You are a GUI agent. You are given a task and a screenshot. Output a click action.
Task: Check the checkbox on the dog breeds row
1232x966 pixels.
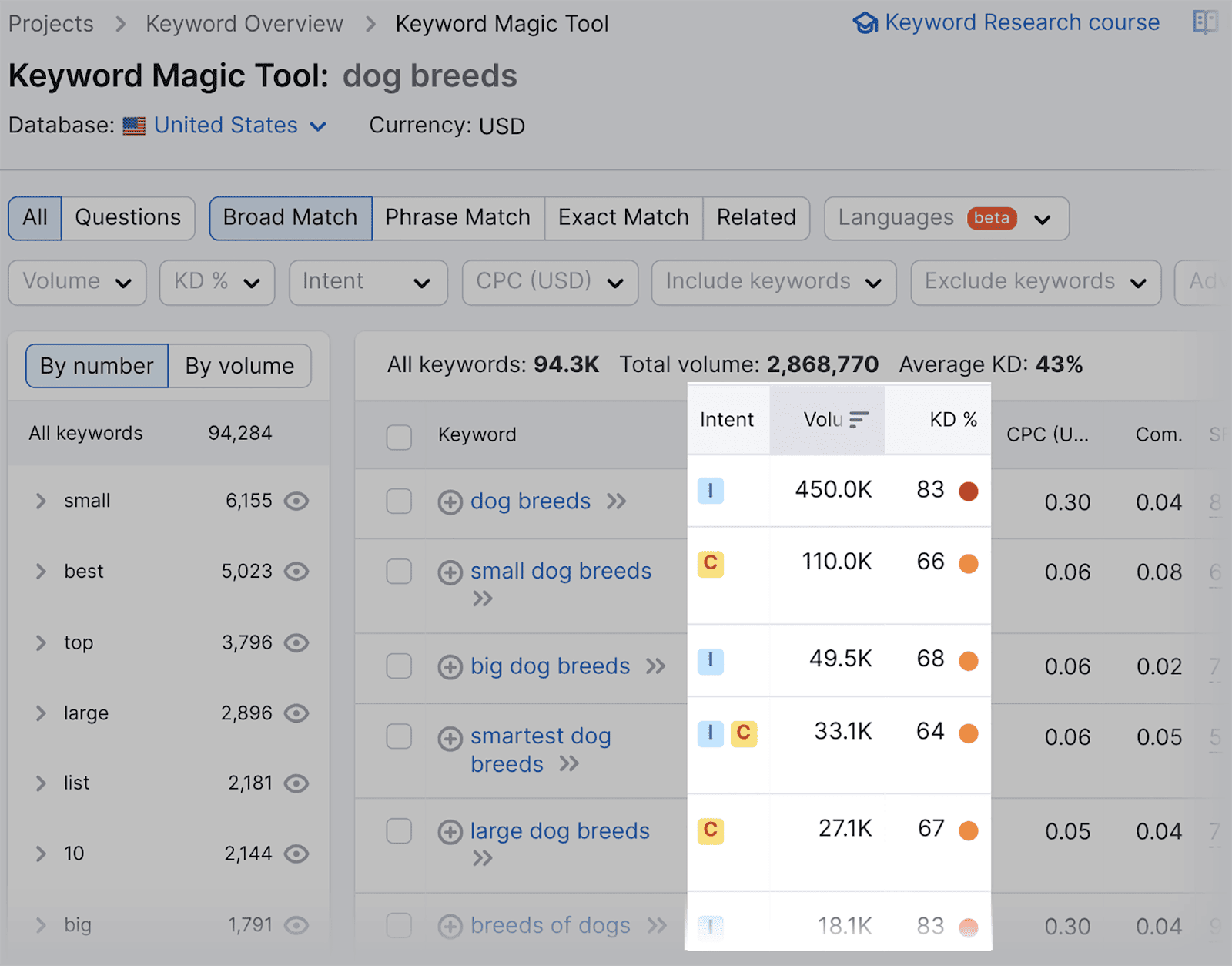tap(399, 501)
